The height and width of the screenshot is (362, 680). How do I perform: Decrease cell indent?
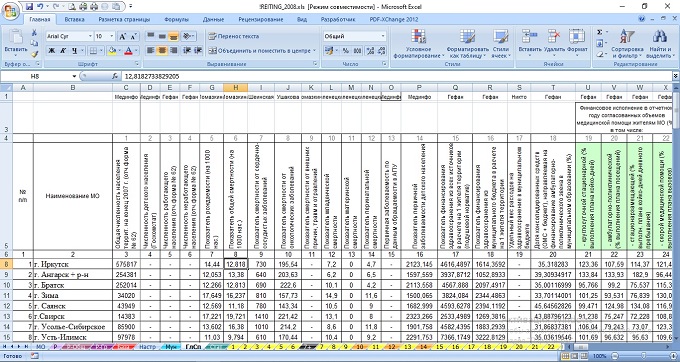click(187, 51)
